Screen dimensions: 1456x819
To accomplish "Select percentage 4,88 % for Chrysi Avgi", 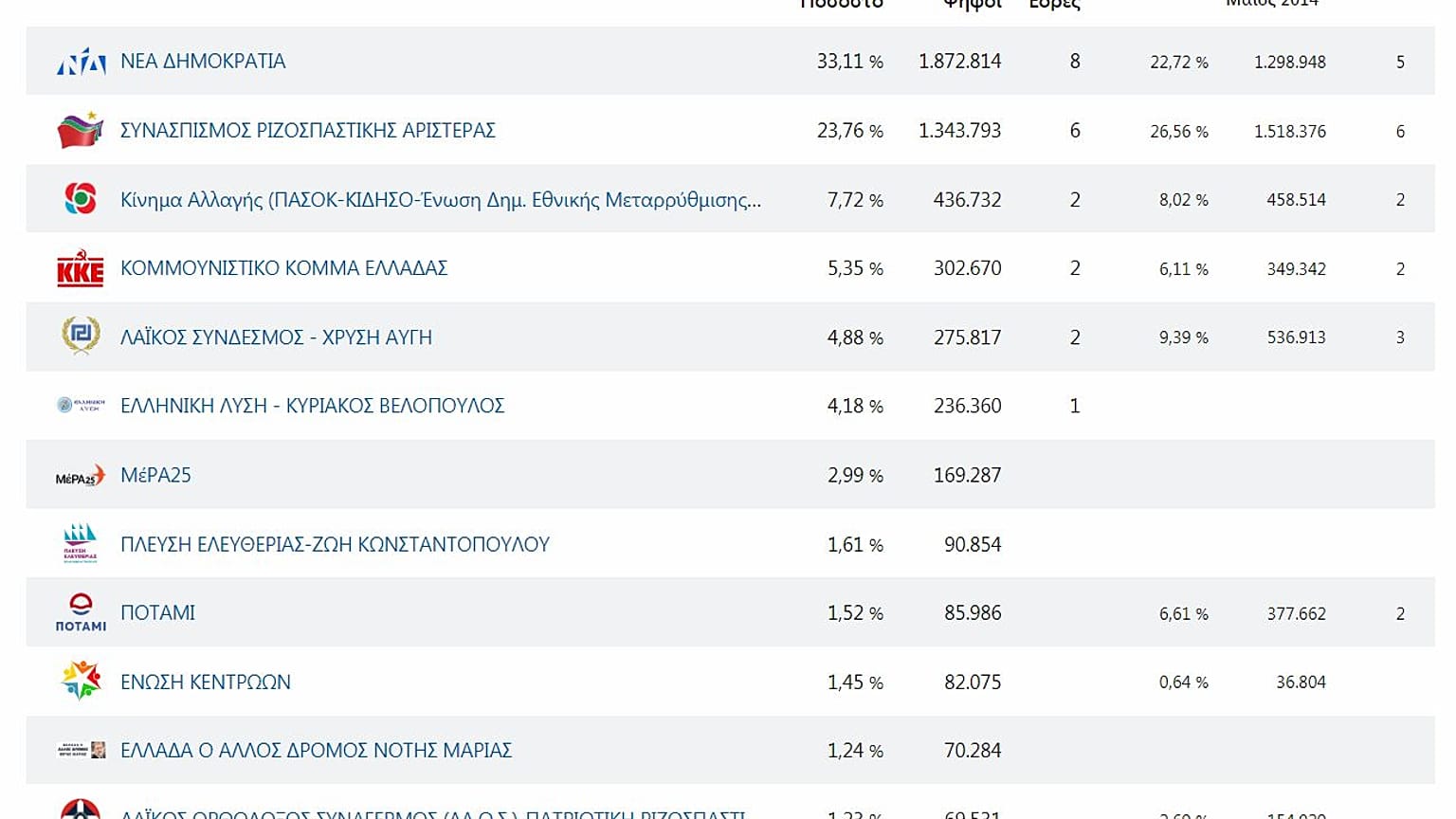I will click(x=855, y=337).
